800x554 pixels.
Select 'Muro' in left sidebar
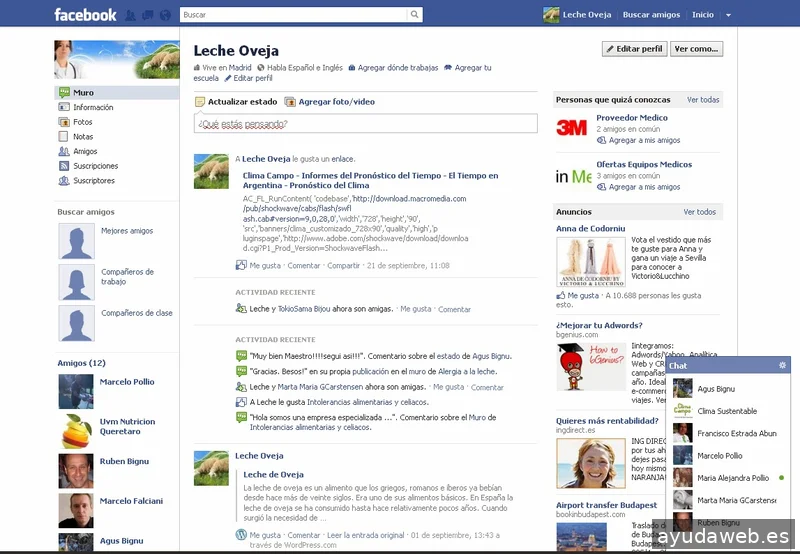coord(83,93)
